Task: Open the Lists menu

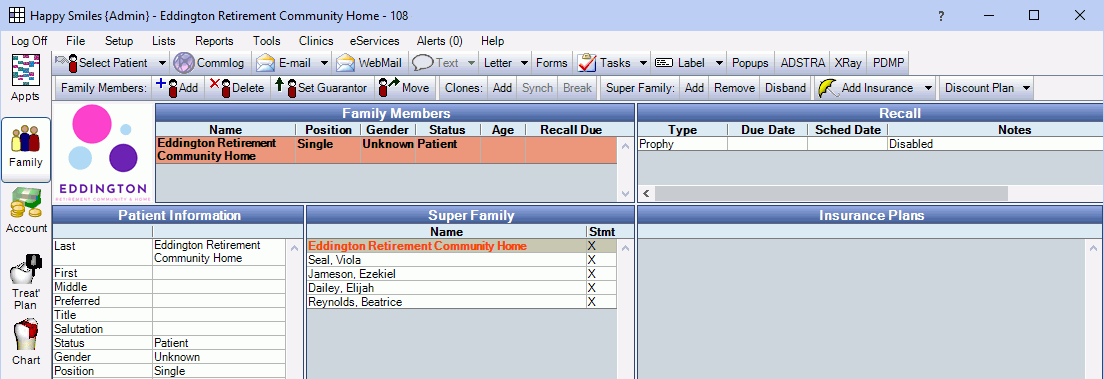Action: point(163,41)
